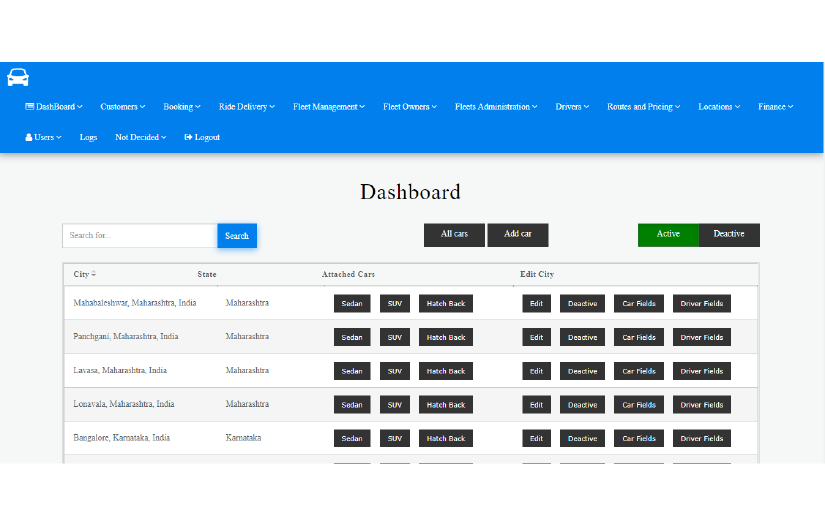Click SUV for Lavasa row
The width and height of the screenshot is (825, 525).
(x=395, y=371)
